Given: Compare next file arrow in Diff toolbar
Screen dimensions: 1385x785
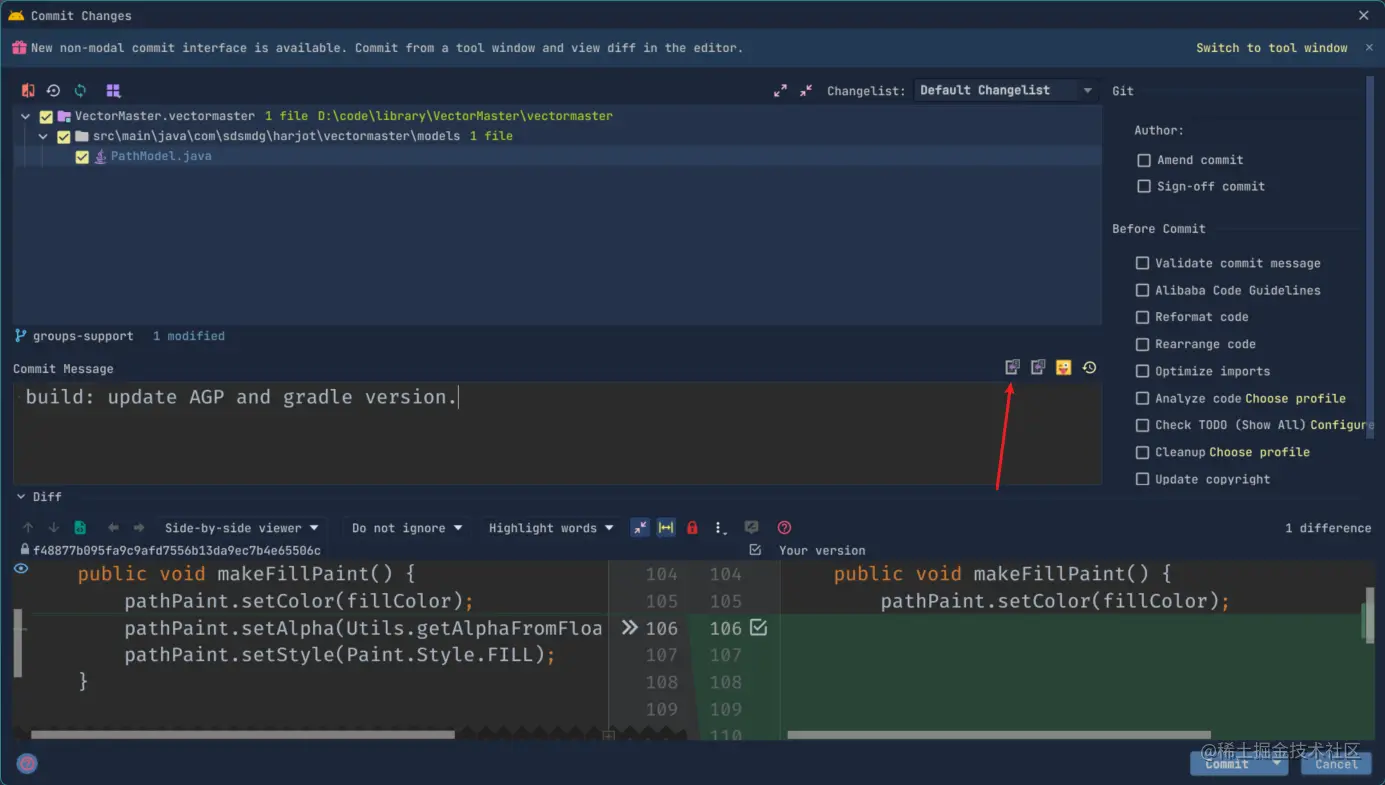Looking at the screenshot, I should pos(139,528).
